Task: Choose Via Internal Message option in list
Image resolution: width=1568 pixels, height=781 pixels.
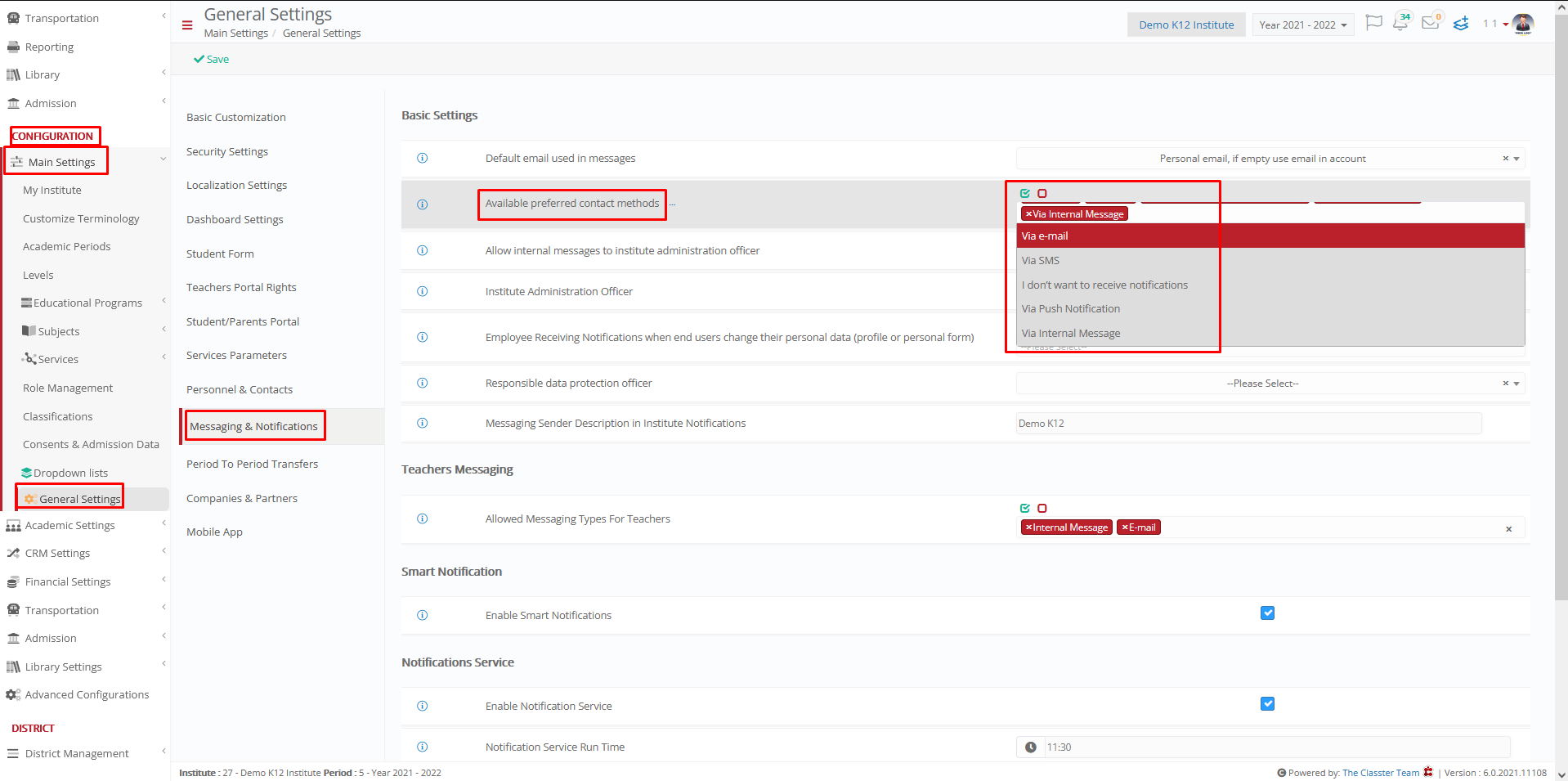Action: pyautogui.click(x=1270, y=333)
